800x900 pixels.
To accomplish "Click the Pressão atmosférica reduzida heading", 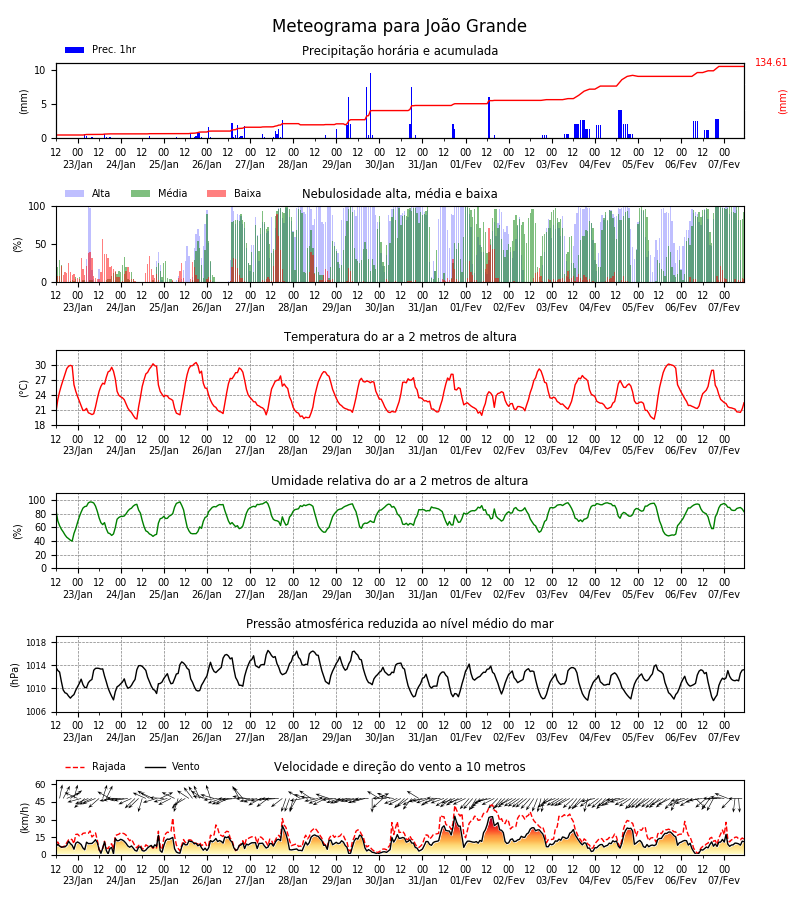I will [400, 623].
